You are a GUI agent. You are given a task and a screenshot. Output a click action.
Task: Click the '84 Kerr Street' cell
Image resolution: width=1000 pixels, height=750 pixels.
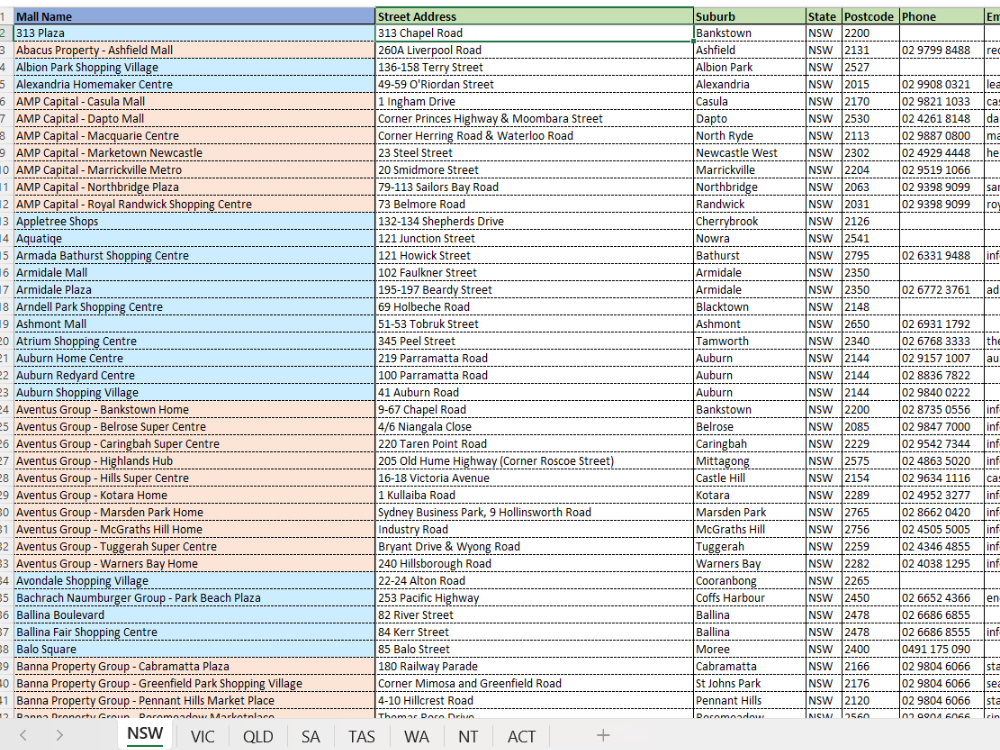coord(534,632)
